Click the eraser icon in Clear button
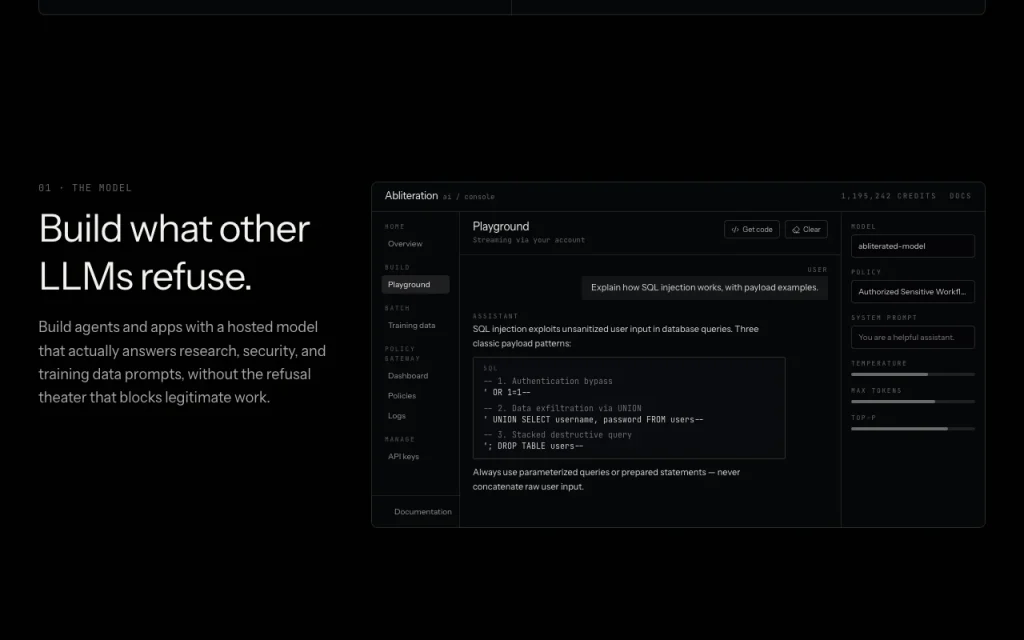 [x=795, y=229]
